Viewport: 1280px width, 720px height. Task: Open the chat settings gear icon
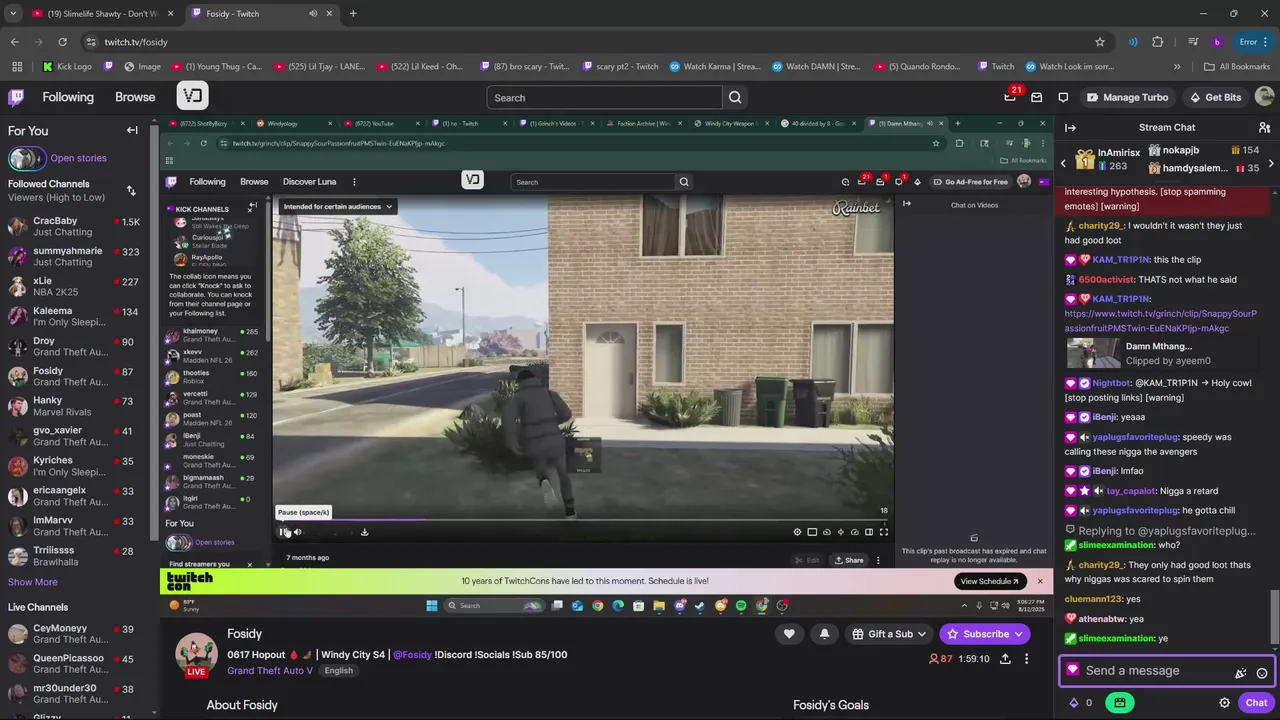point(1224,703)
